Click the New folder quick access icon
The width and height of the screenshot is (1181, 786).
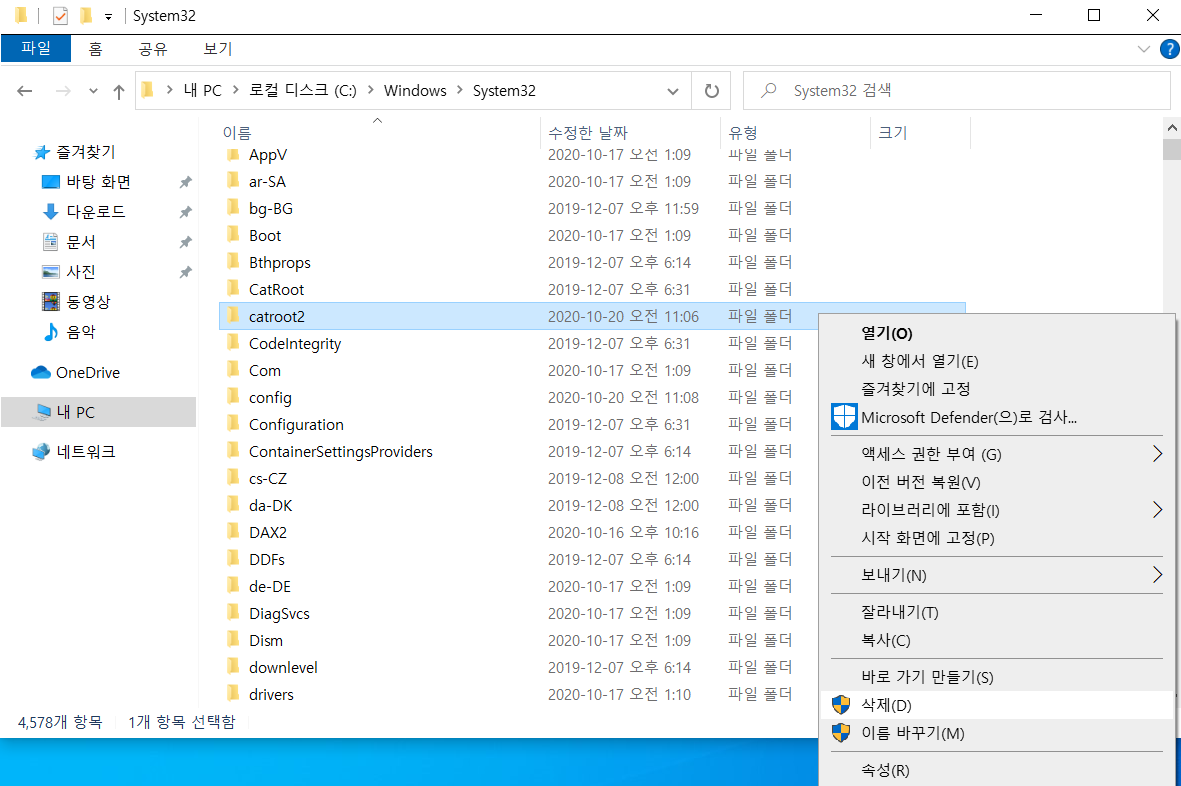click(x=86, y=15)
